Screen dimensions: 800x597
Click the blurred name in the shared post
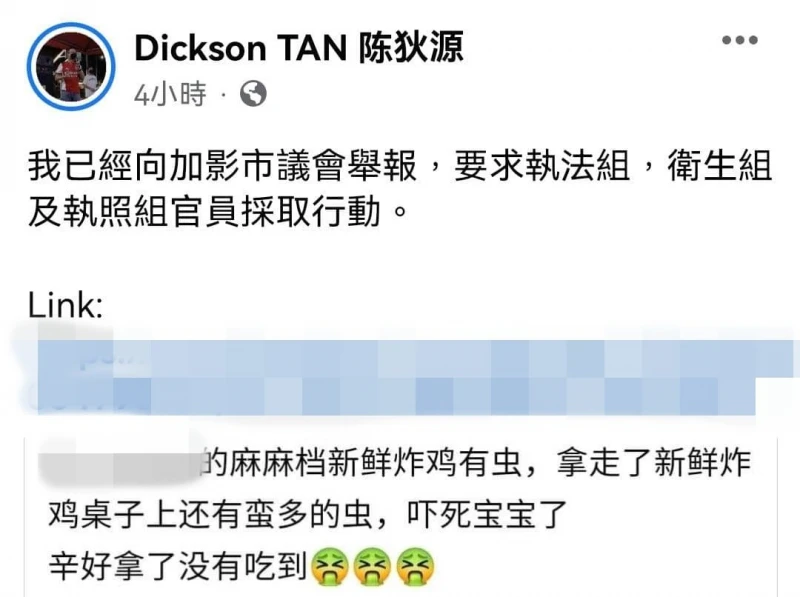click(121, 462)
